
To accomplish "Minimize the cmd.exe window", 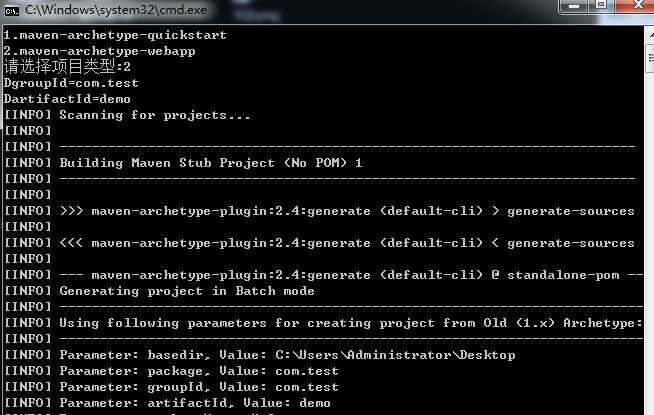I will click(x=574, y=6).
